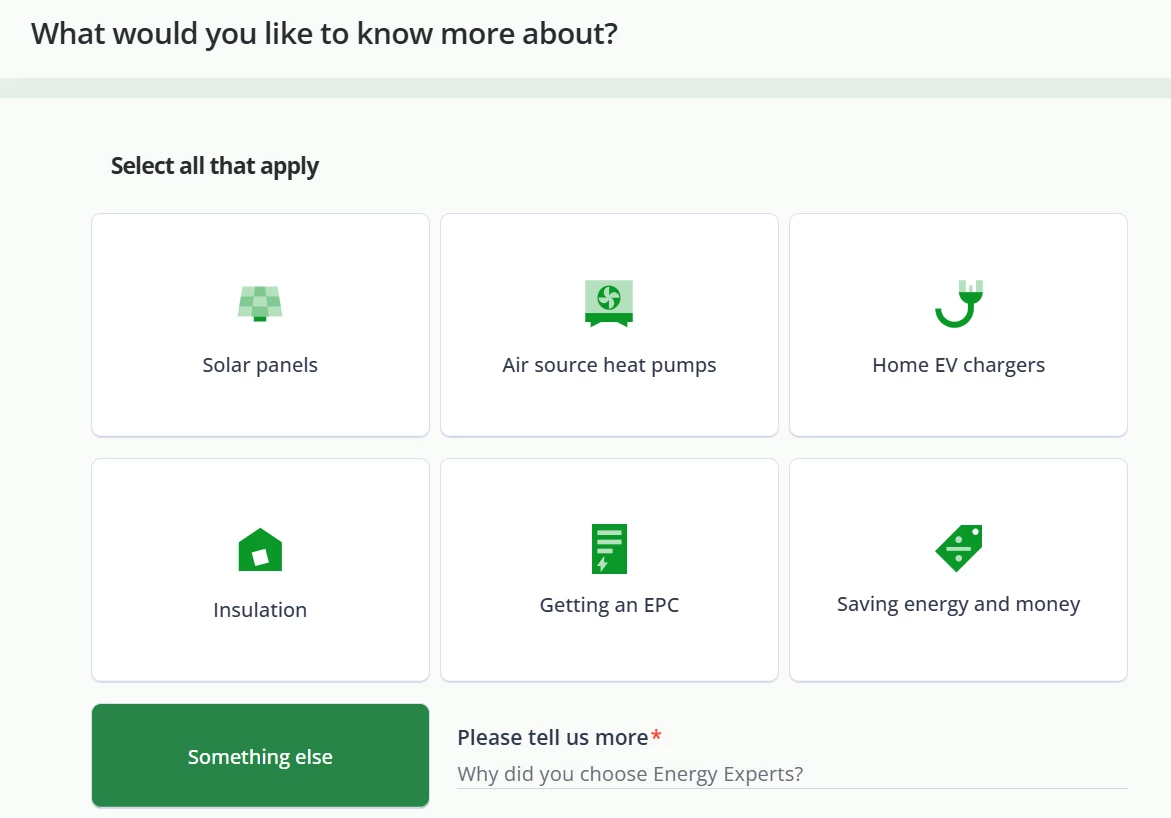Enable the Saving energy and money label
Image resolution: width=1171 pixels, height=818 pixels.
pyautogui.click(x=958, y=604)
